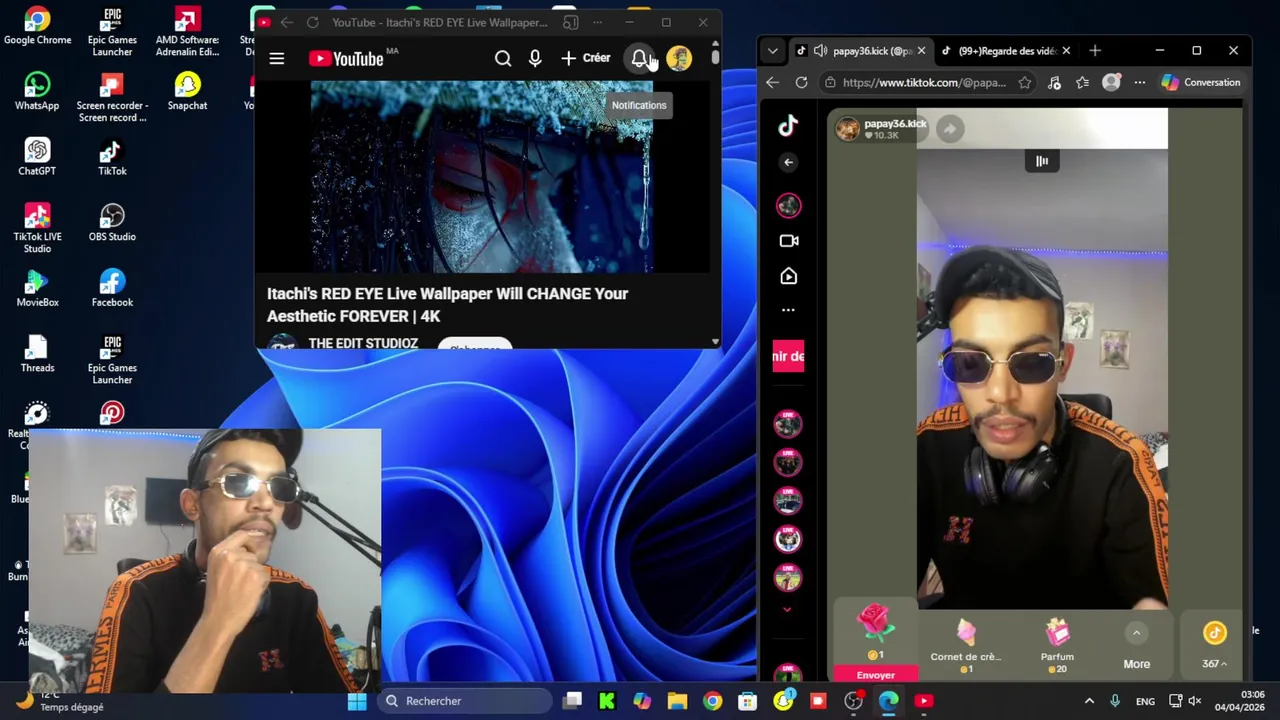Click the tiktok.com address bar
Image resolution: width=1280 pixels, height=720 pixels.
[x=924, y=83]
